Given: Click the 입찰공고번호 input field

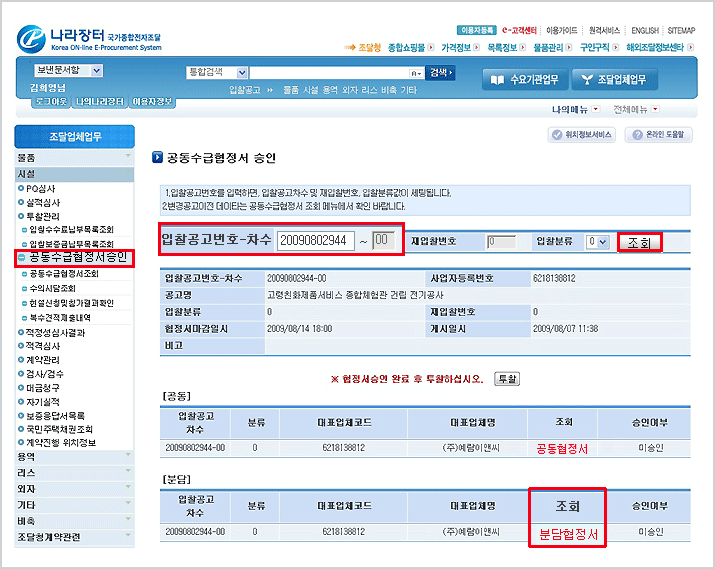Looking at the screenshot, I should tap(315, 241).
